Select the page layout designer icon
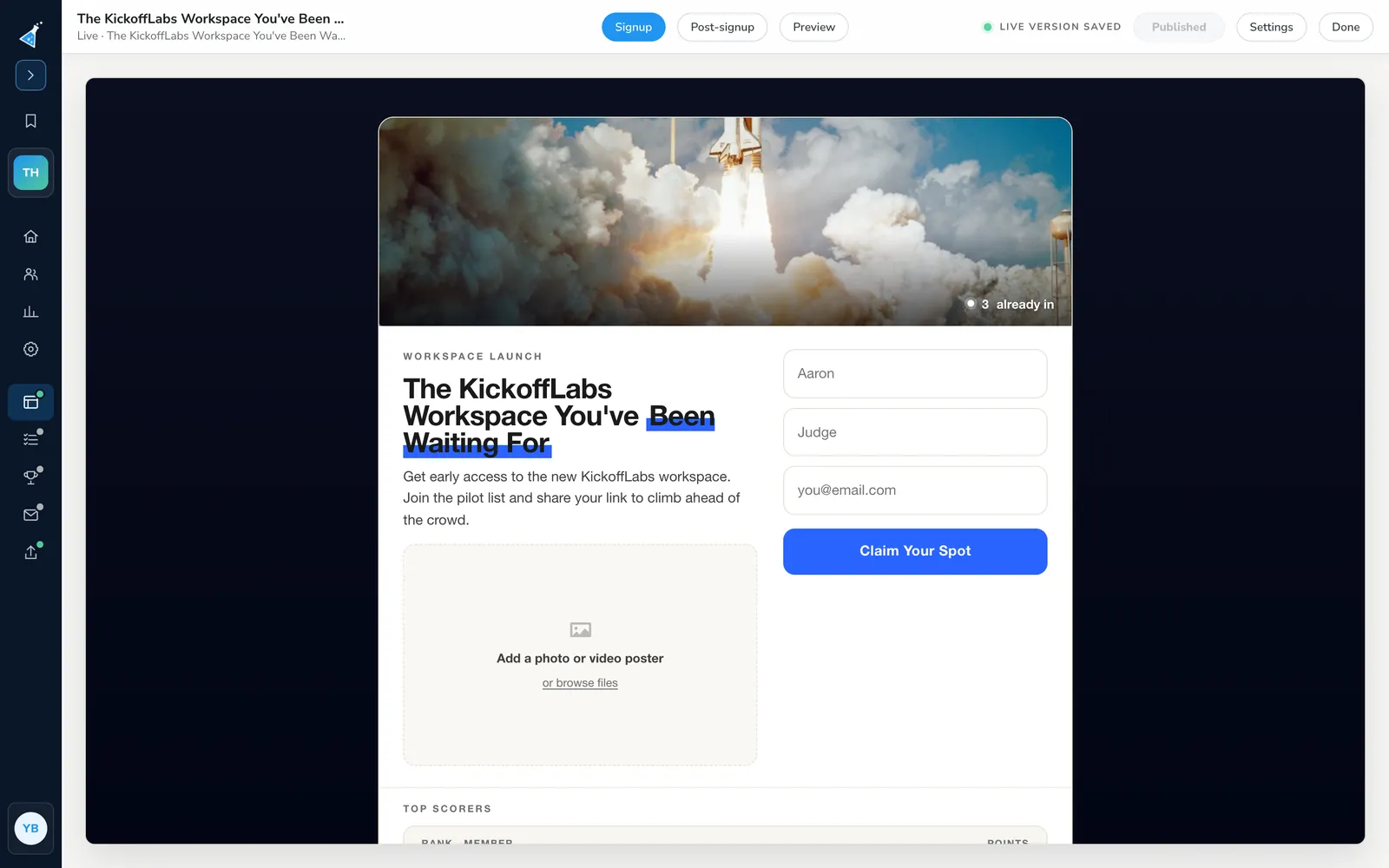Image resolution: width=1389 pixels, height=868 pixels. (30, 402)
